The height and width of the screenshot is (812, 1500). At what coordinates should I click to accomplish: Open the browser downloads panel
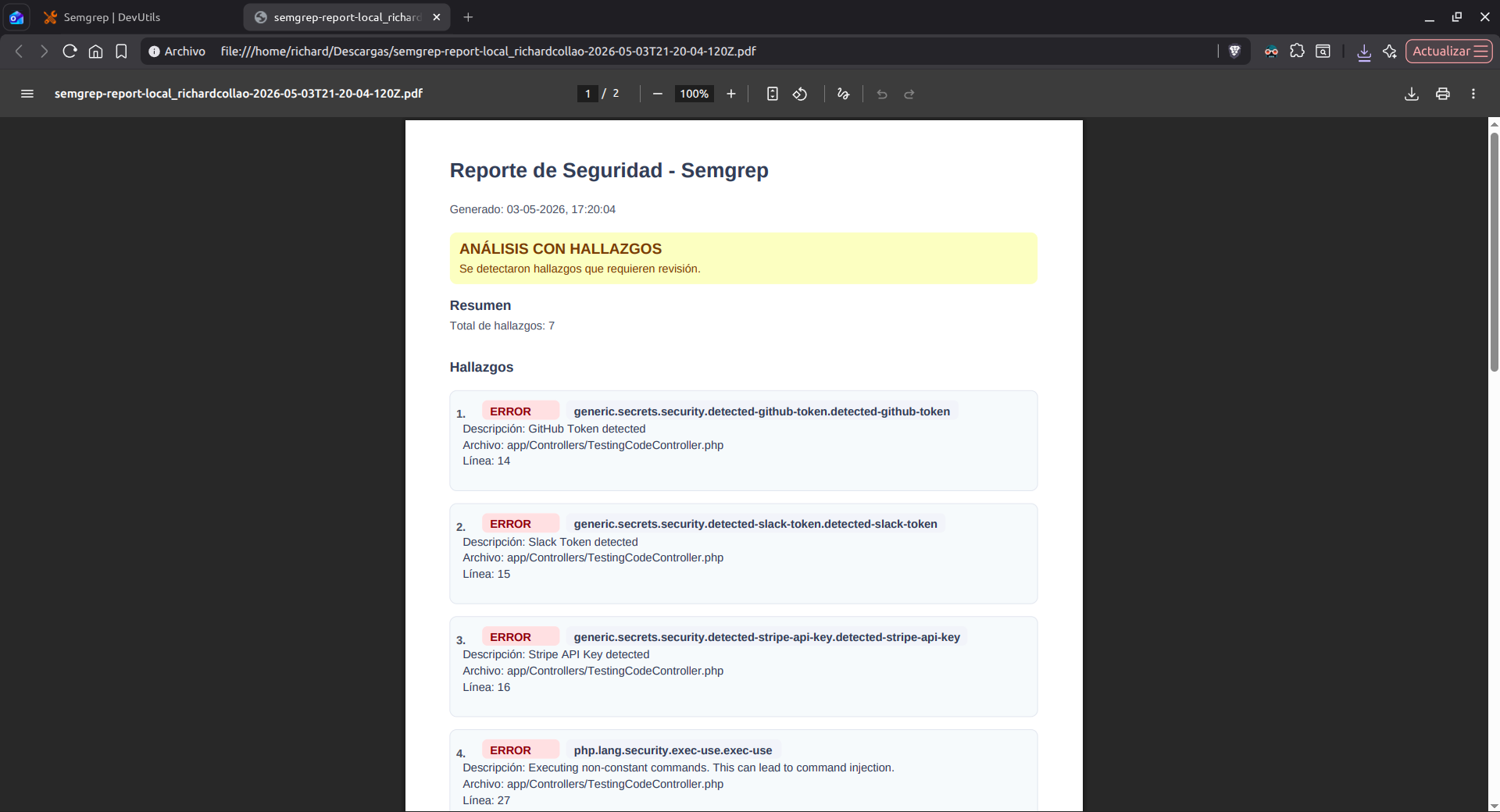click(1364, 52)
